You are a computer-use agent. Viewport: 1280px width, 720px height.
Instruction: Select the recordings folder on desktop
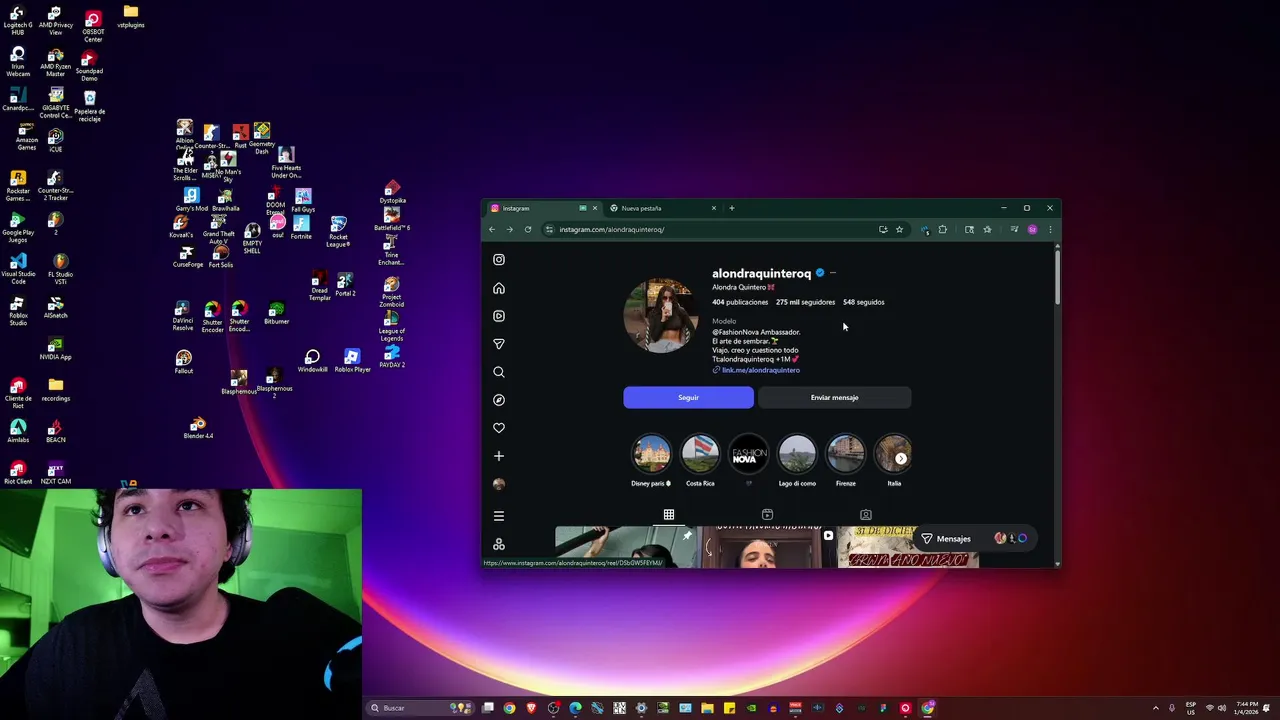56,390
